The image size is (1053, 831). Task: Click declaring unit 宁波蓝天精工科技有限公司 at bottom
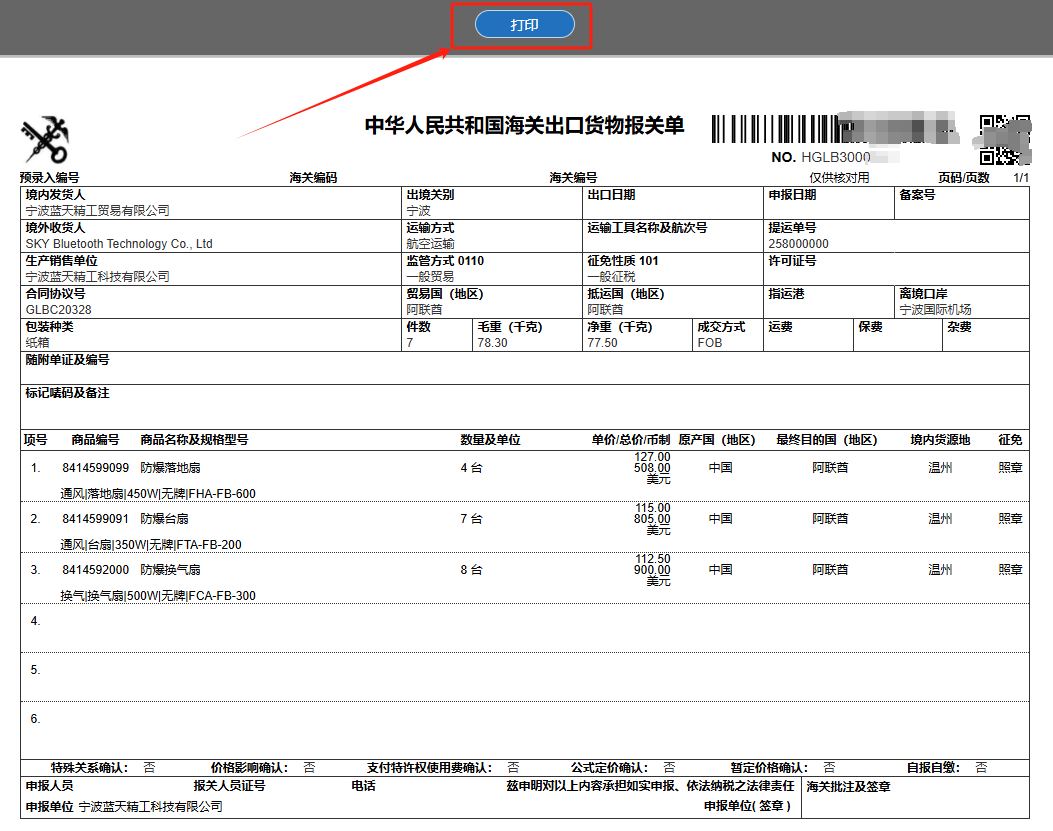pos(150,806)
